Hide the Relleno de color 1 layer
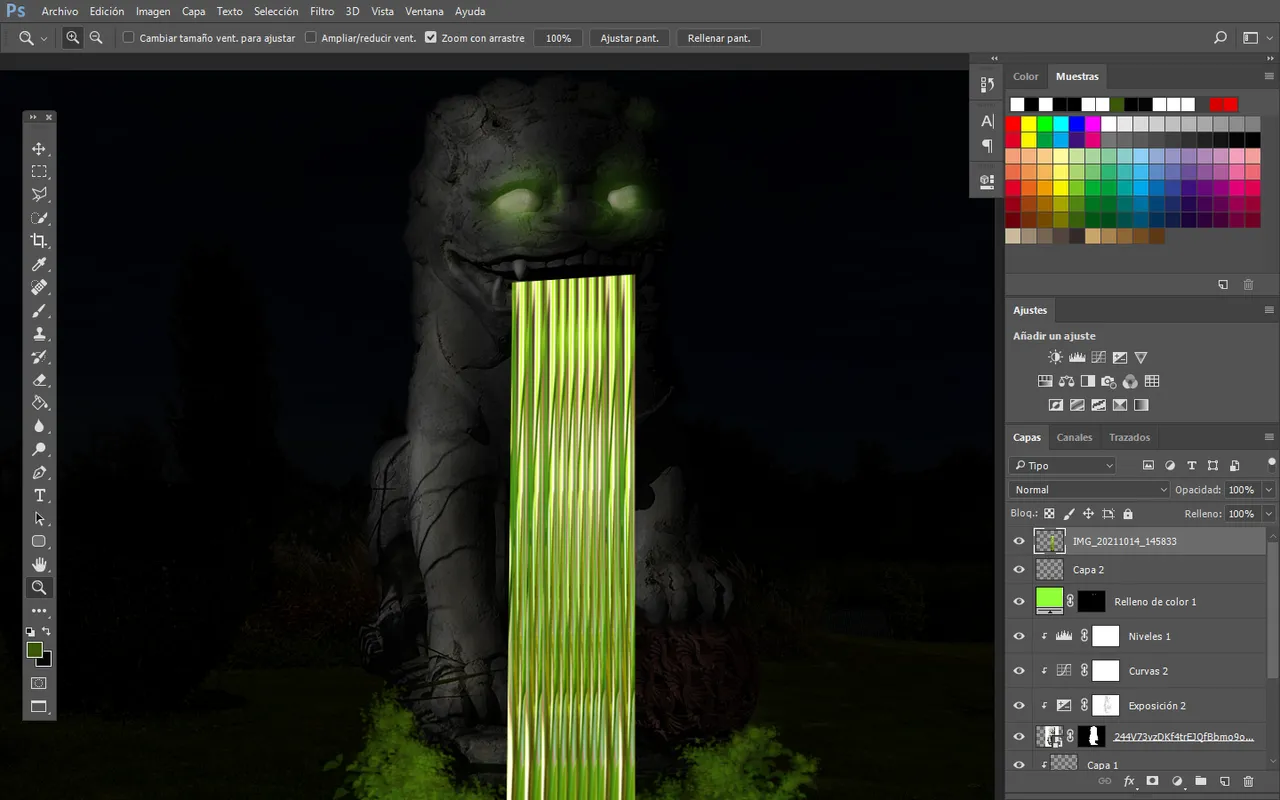The height and width of the screenshot is (800, 1280). point(1019,602)
